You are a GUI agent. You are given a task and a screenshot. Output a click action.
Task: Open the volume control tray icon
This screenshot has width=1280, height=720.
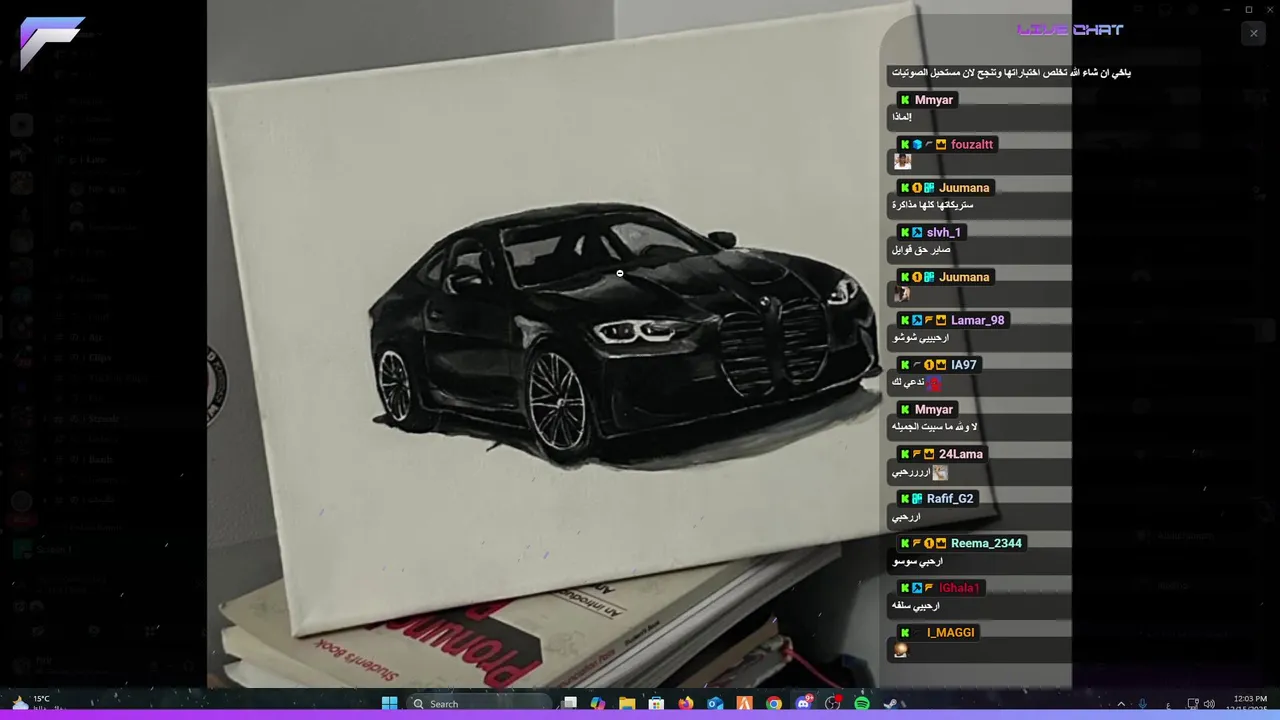1210,704
